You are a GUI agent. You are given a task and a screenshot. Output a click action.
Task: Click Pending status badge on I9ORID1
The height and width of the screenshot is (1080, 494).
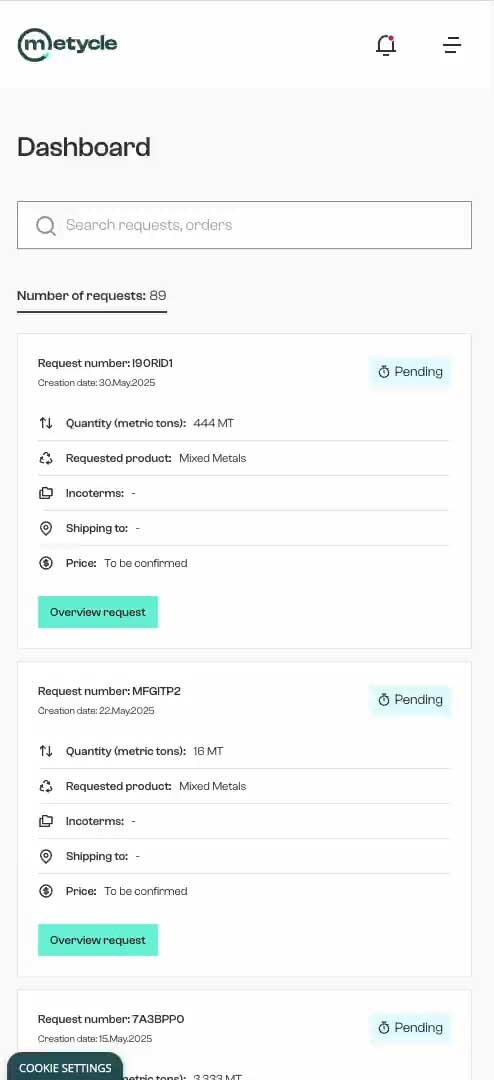click(x=410, y=372)
